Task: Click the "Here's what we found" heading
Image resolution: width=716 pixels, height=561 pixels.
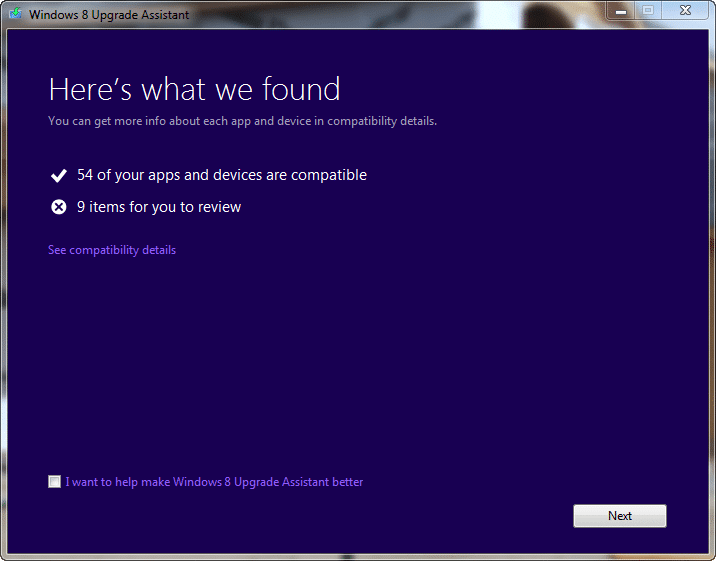Action: [195, 89]
